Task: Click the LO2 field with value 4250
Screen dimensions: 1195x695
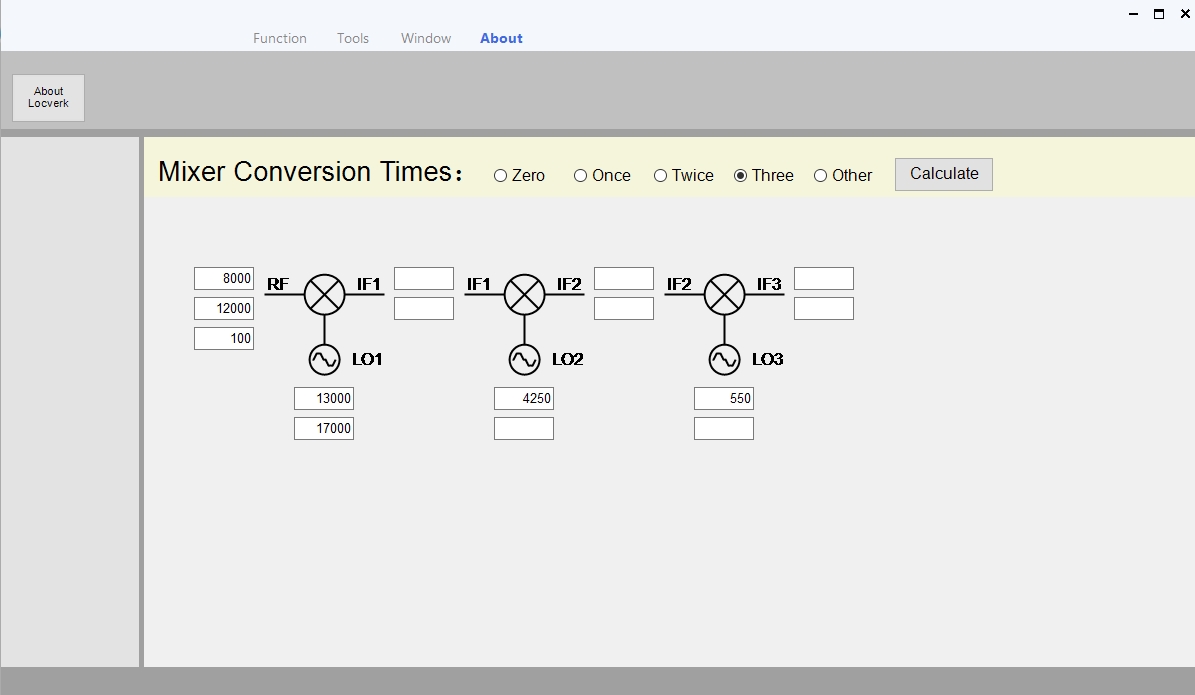Action: pyautogui.click(x=524, y=398)
